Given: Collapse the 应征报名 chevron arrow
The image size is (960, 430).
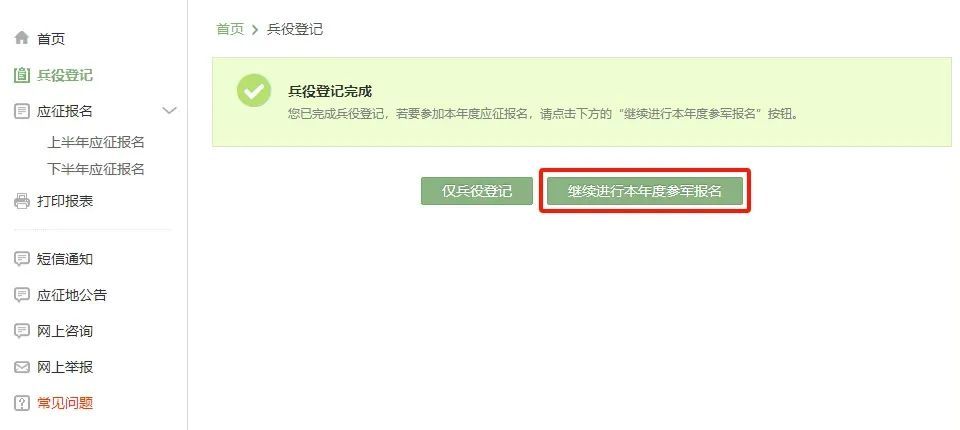Looking at the screenshot, I should coord(169,111).
